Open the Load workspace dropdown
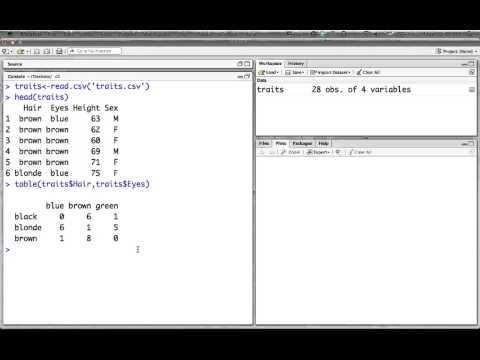This screenshot has width=480, height=360. (269, 72)
